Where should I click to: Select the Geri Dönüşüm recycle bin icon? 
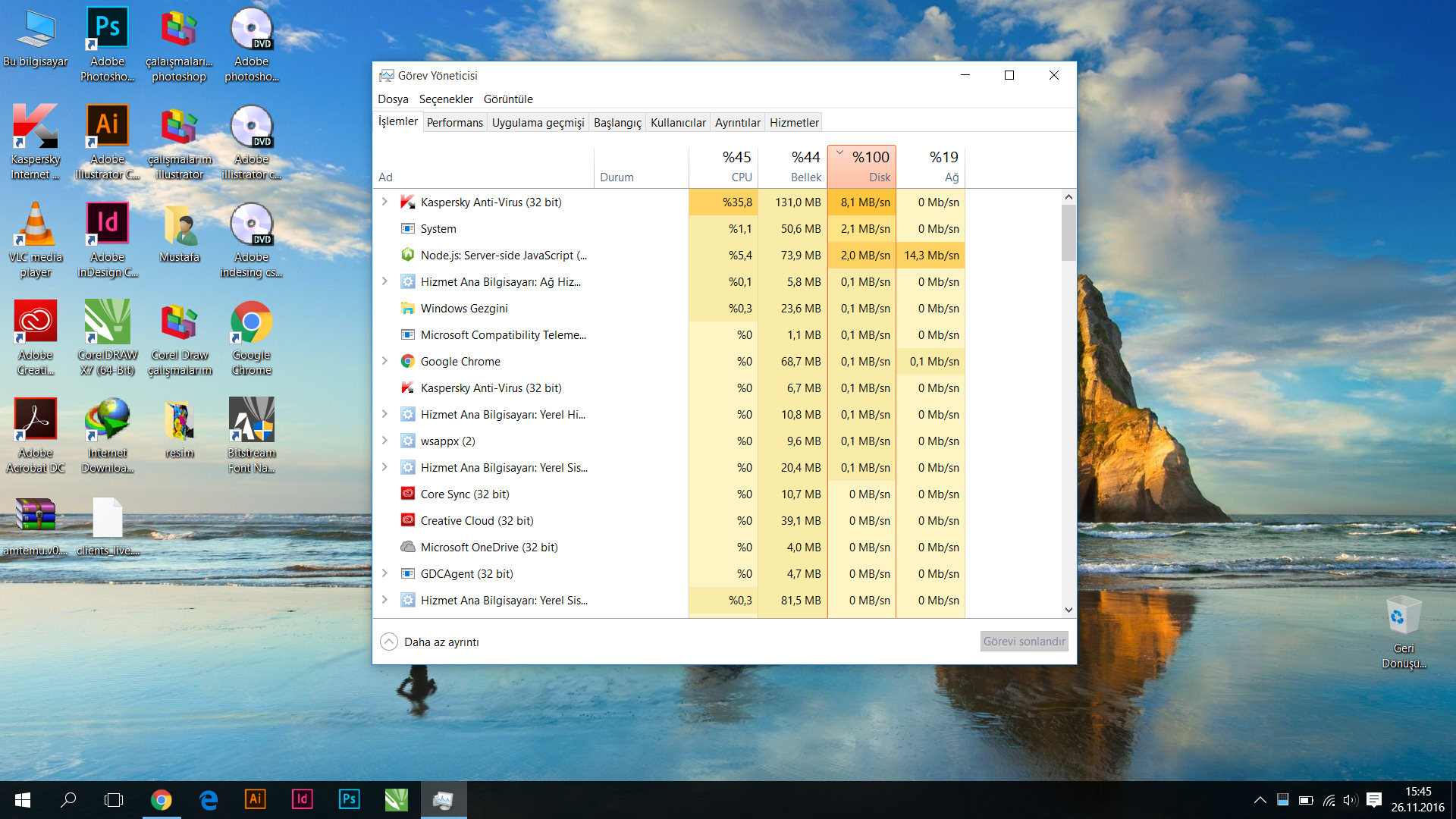pos(1404,632)
